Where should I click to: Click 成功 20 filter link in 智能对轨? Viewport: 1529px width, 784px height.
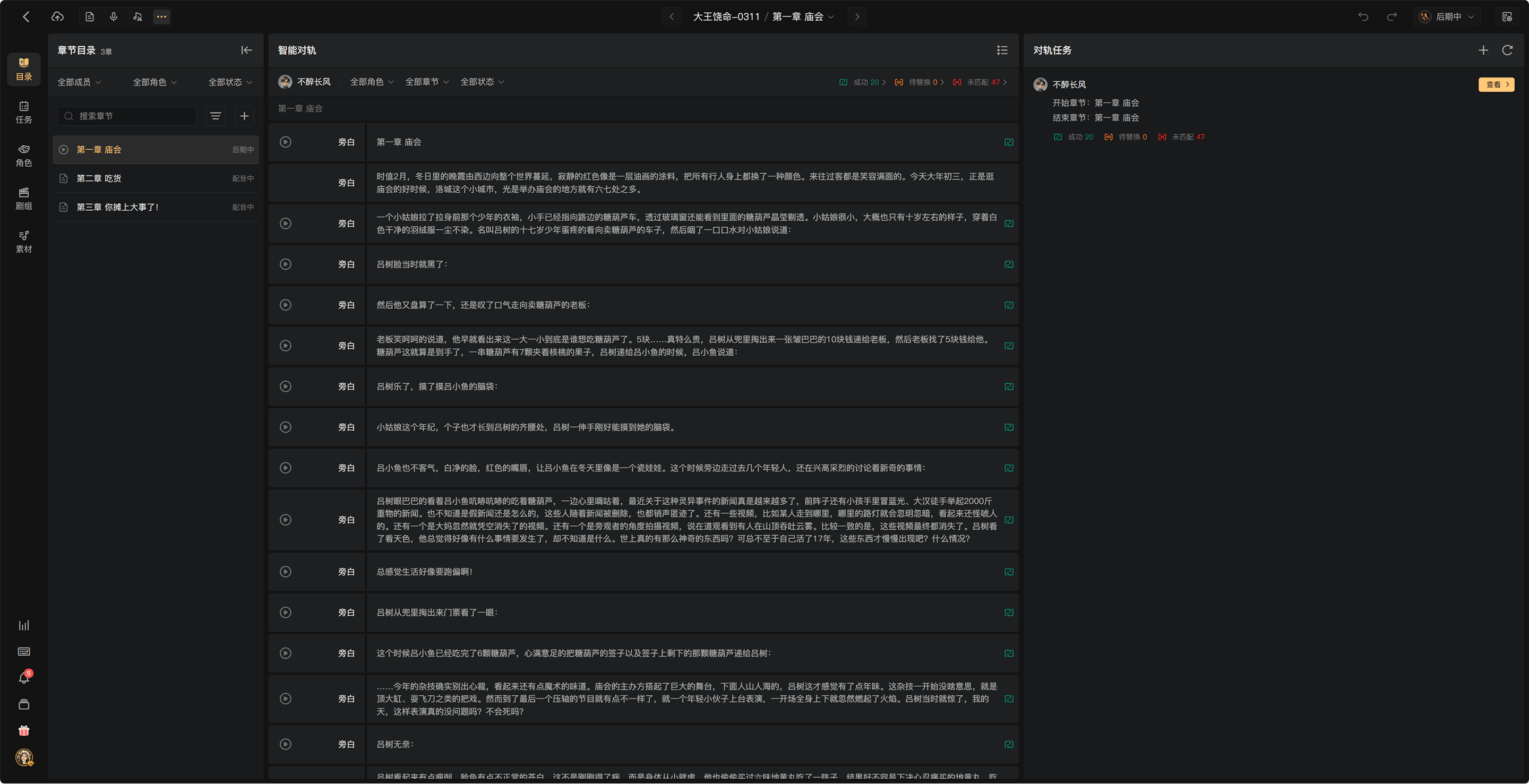click(x=862, y=82)
